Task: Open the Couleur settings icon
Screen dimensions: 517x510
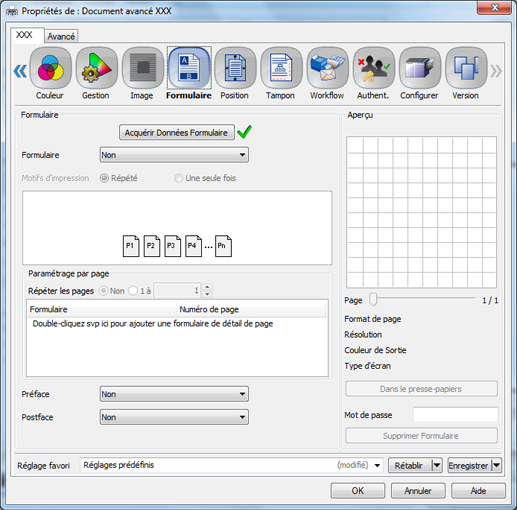Action: 50,68
